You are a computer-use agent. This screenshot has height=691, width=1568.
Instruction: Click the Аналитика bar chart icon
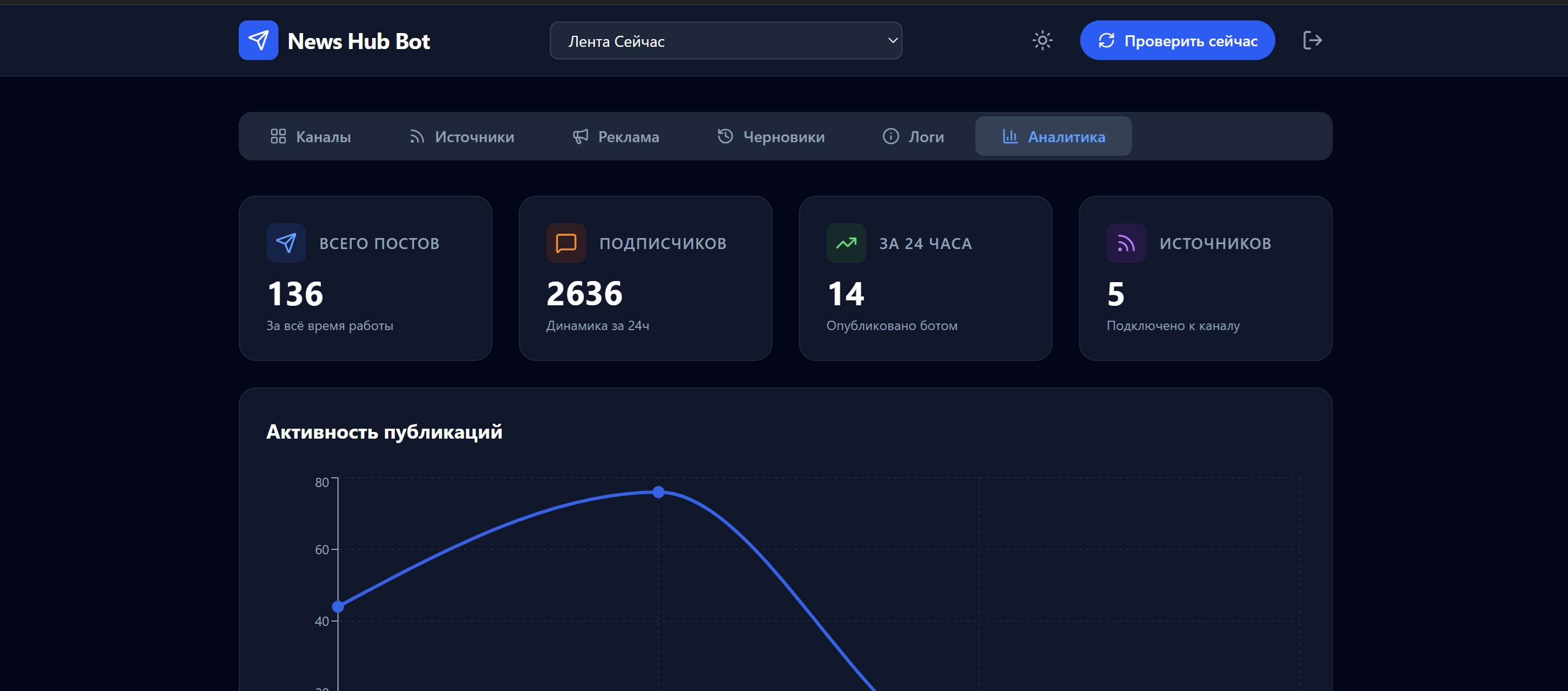tap(1010, 136)
